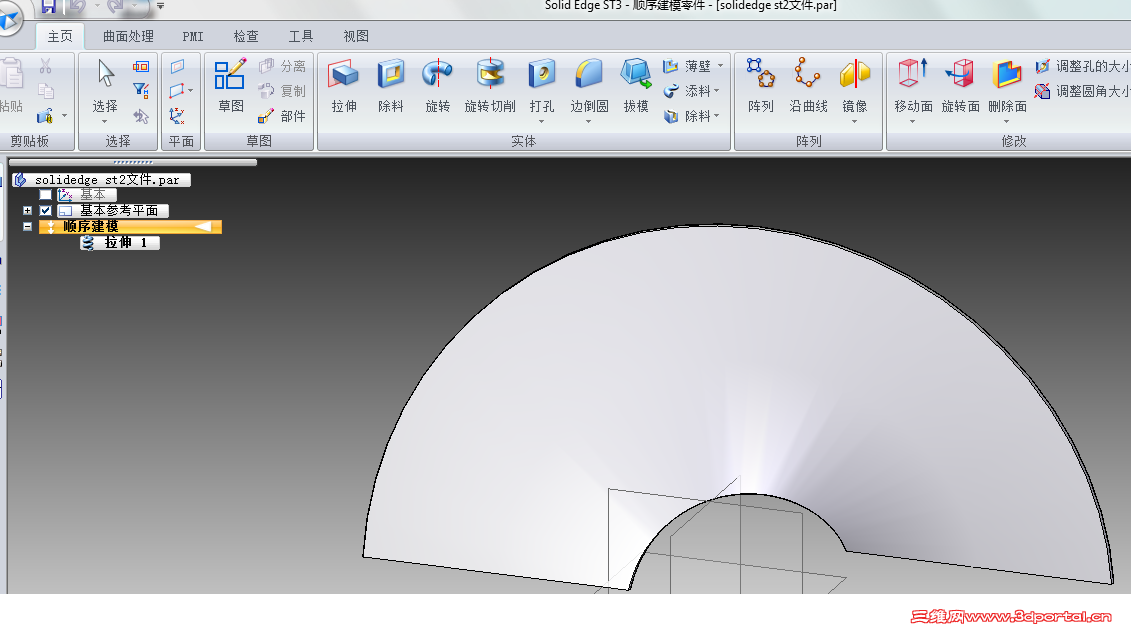Click the 删除面 delete face tool
The height and width of the screenshot is (630, 1131).
click(1007, 85)
